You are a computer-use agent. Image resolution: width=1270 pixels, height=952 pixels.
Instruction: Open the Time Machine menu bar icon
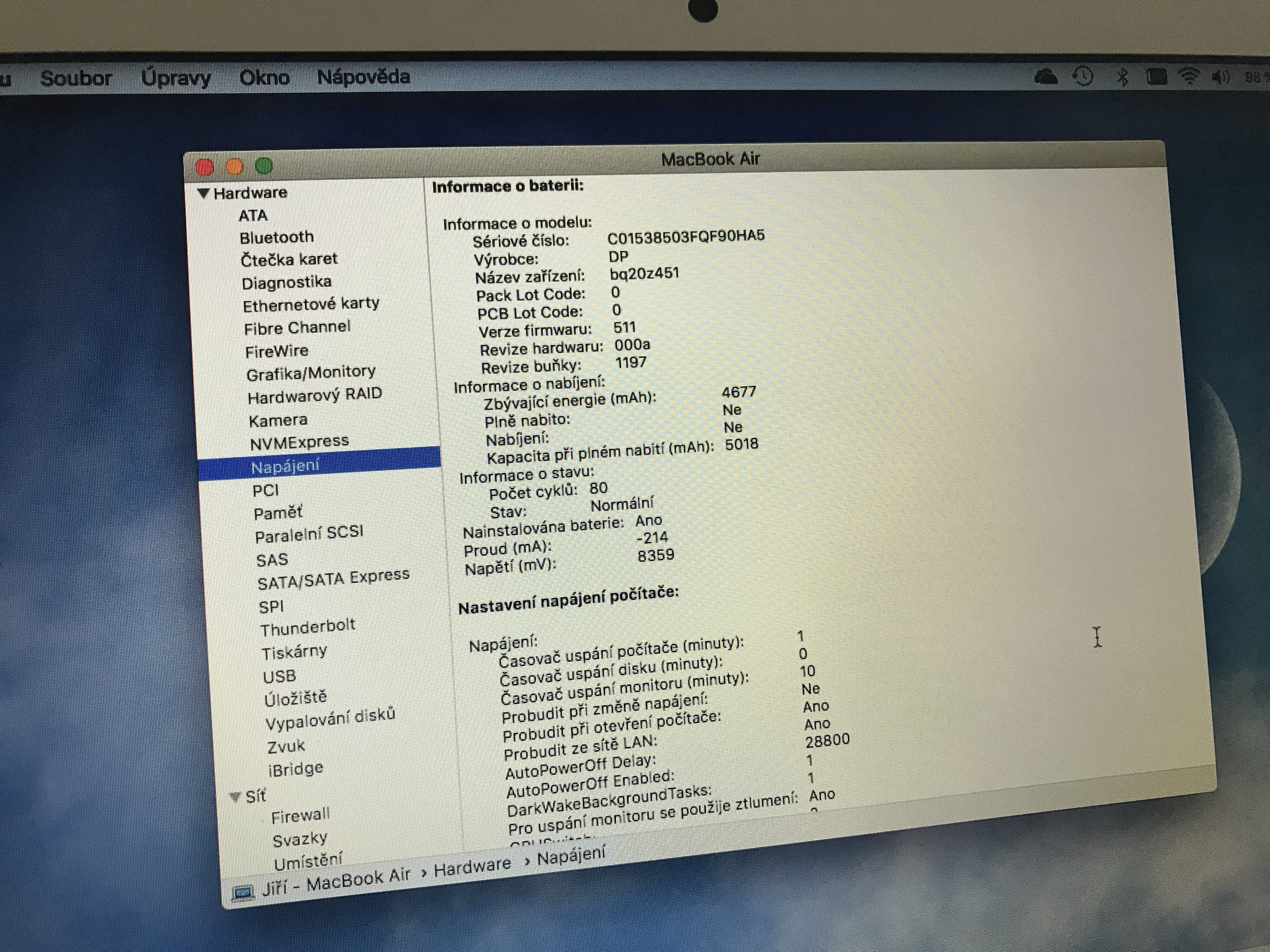click(1083, 76)
